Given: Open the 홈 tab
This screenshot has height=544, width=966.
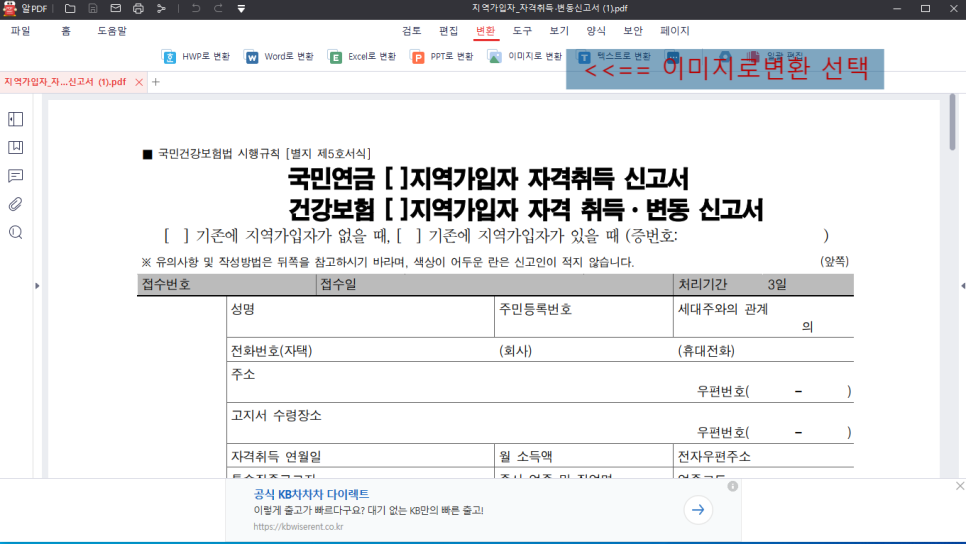Looking at the screenshot, I should click(x=66, y=31).
